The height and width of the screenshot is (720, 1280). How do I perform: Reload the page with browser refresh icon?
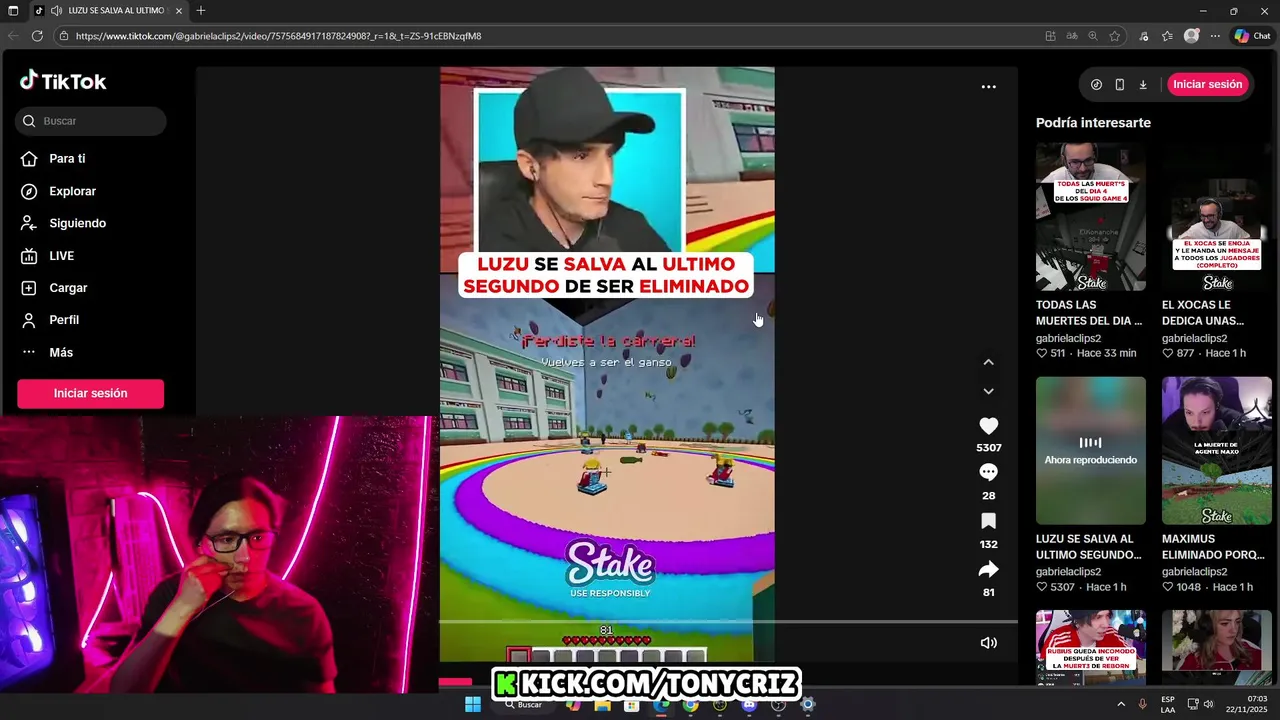point(37,36)
